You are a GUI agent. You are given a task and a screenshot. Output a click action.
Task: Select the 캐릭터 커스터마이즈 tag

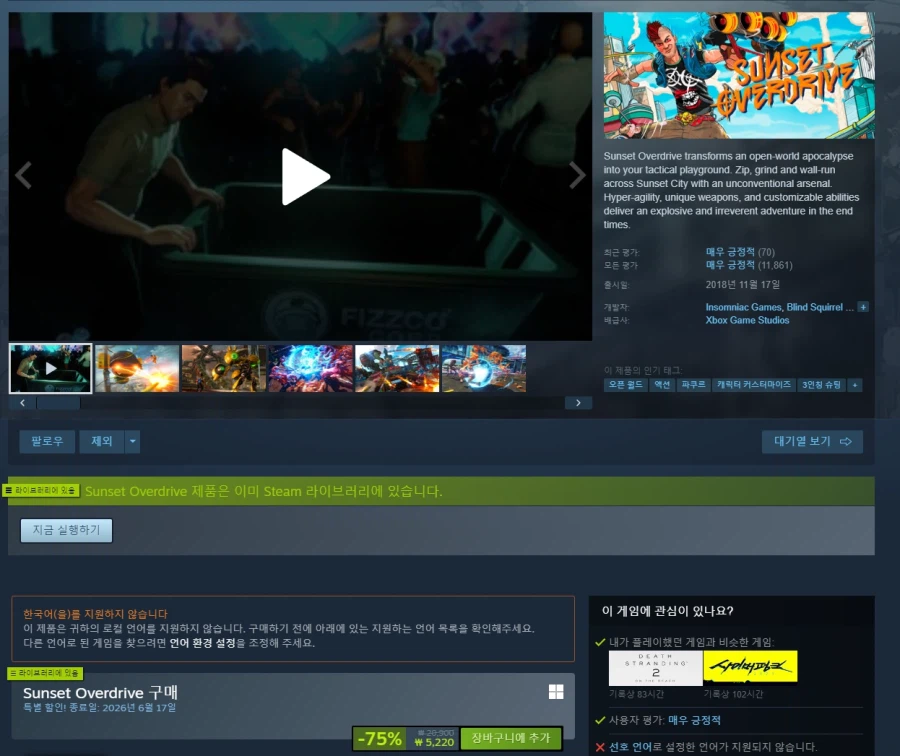754,385
